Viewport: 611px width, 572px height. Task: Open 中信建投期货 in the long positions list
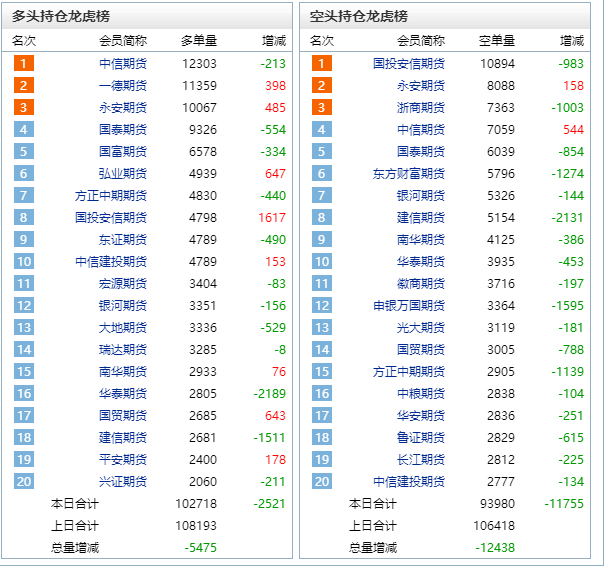111,262
